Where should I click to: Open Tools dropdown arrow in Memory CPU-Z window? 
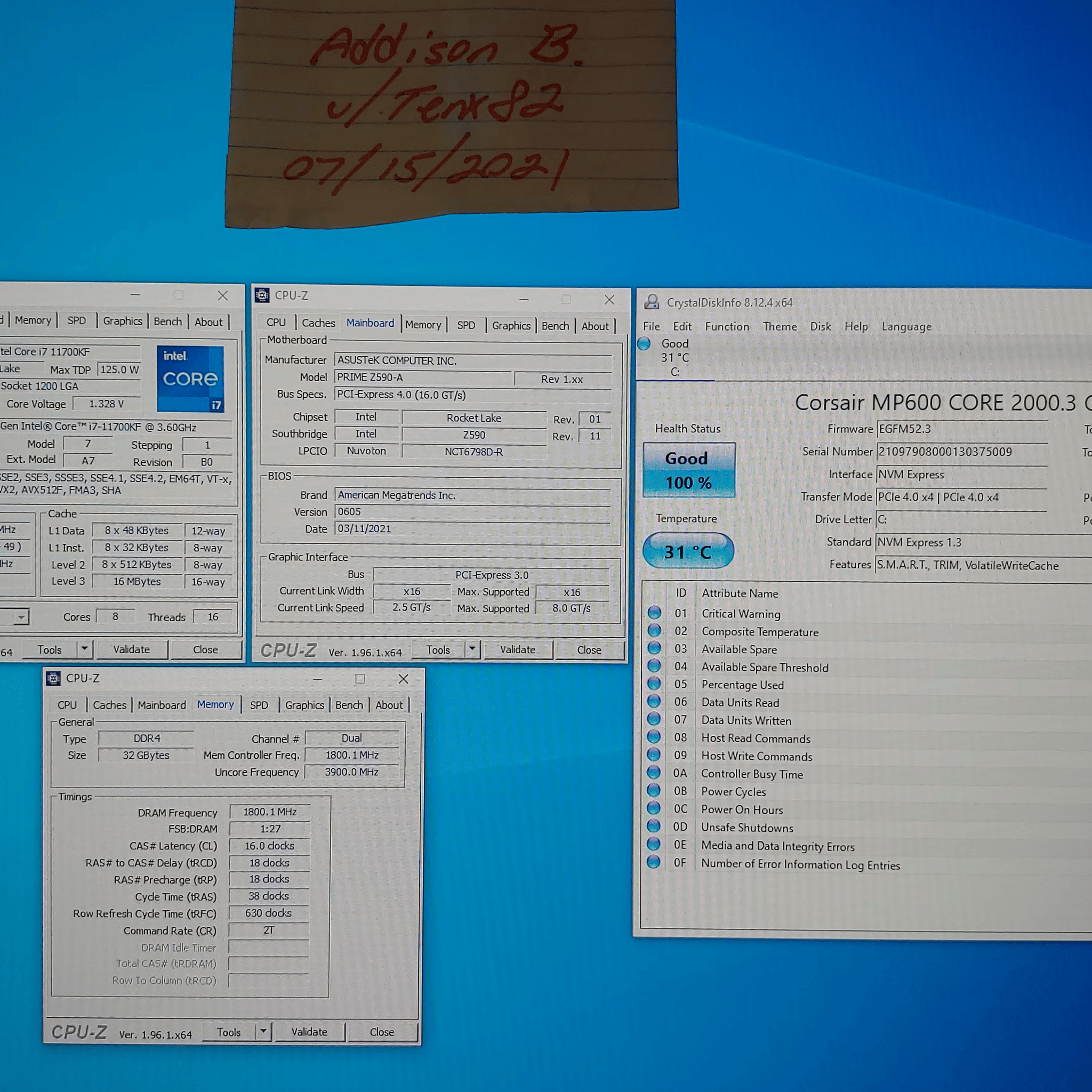coord(263,1032)
